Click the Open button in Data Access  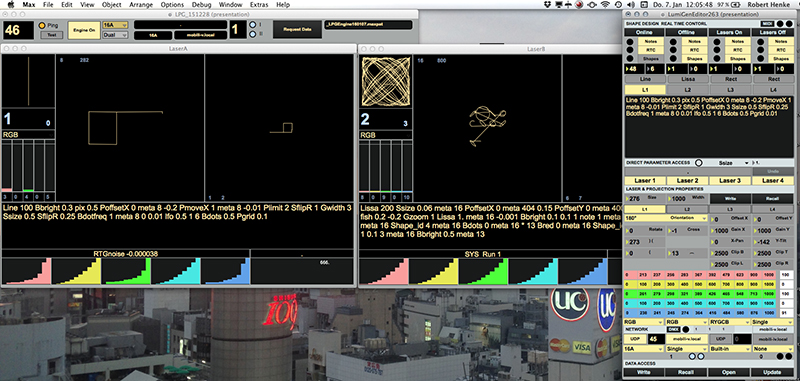pyautogui.click(x=730, y=372)
